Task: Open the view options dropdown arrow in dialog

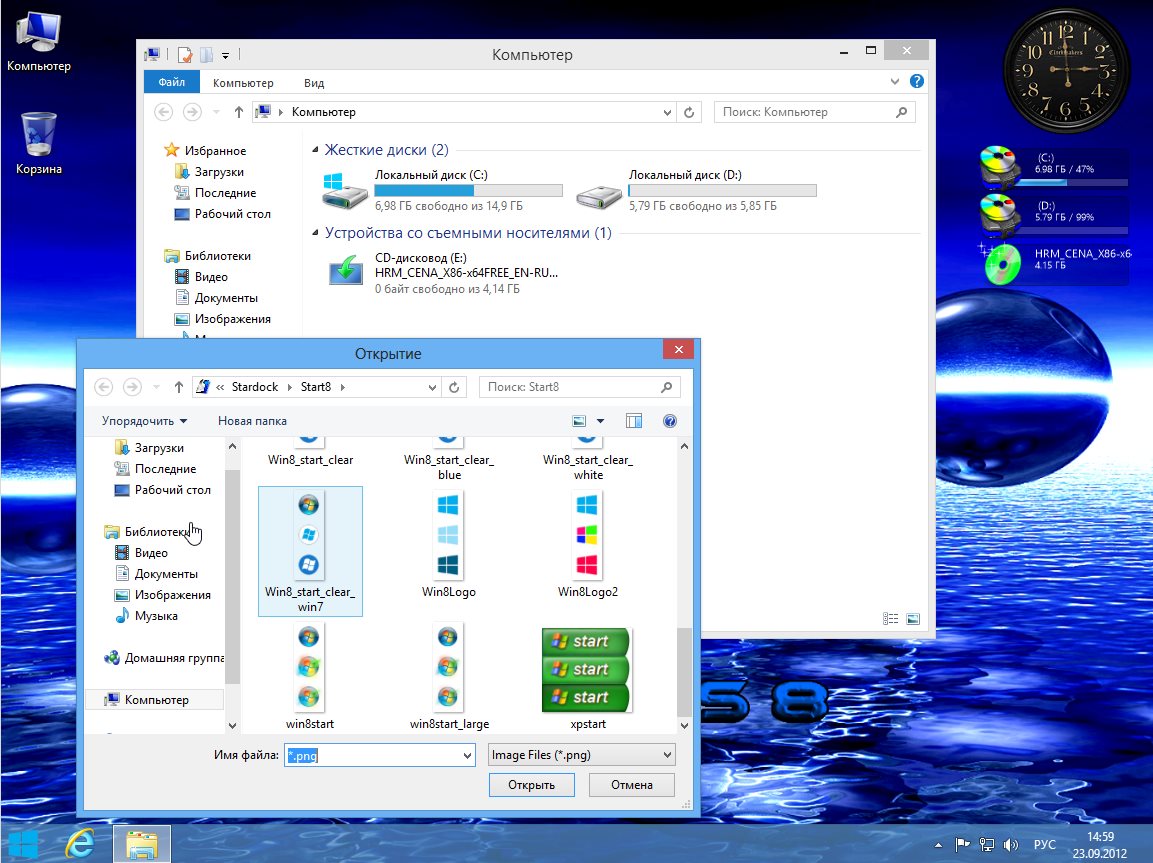Action: point(600,421)
